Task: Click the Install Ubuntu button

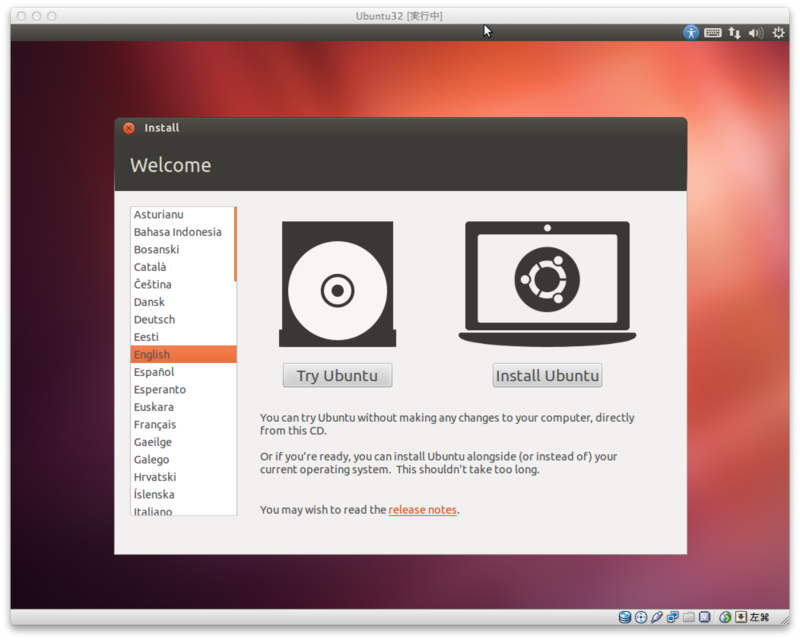Action: (547, 375)
